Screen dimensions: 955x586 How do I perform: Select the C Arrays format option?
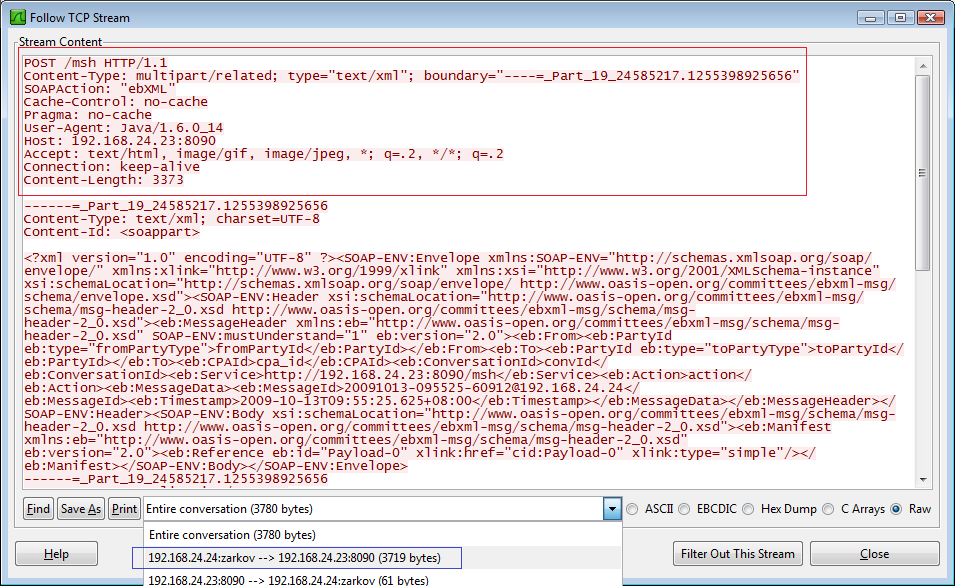(x=828, y=509)
